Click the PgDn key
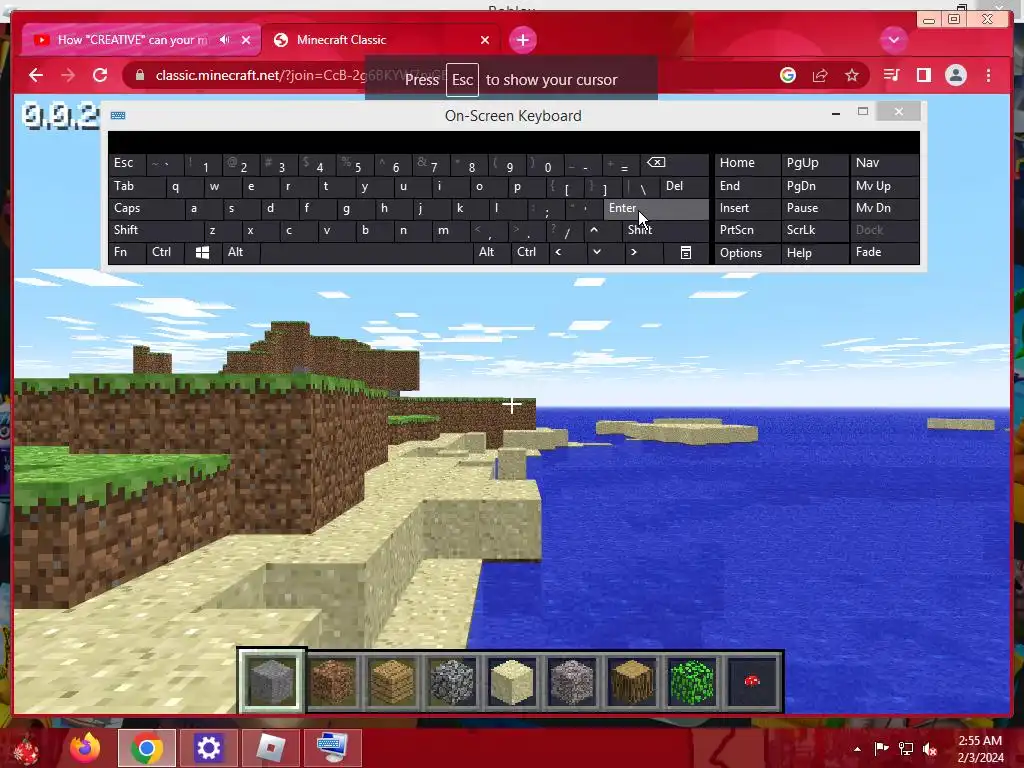This screenshot has width=1024, height=768. tap(814, 186)
